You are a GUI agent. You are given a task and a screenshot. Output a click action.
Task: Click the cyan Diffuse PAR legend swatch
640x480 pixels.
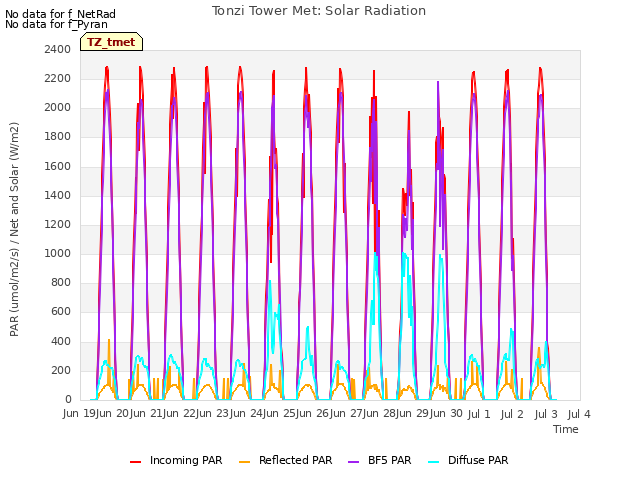433,462
